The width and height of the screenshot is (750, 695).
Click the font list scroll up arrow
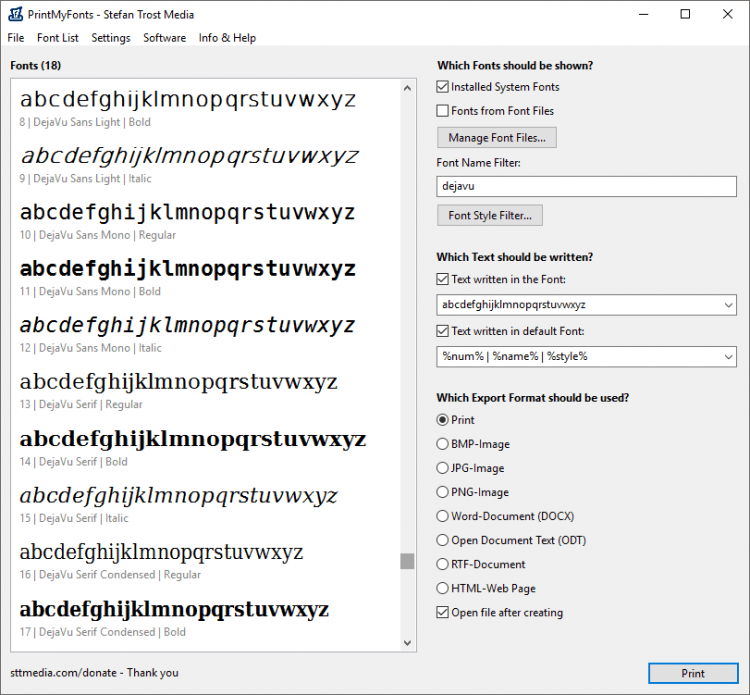pyautogui.click(x=407, y=89)
